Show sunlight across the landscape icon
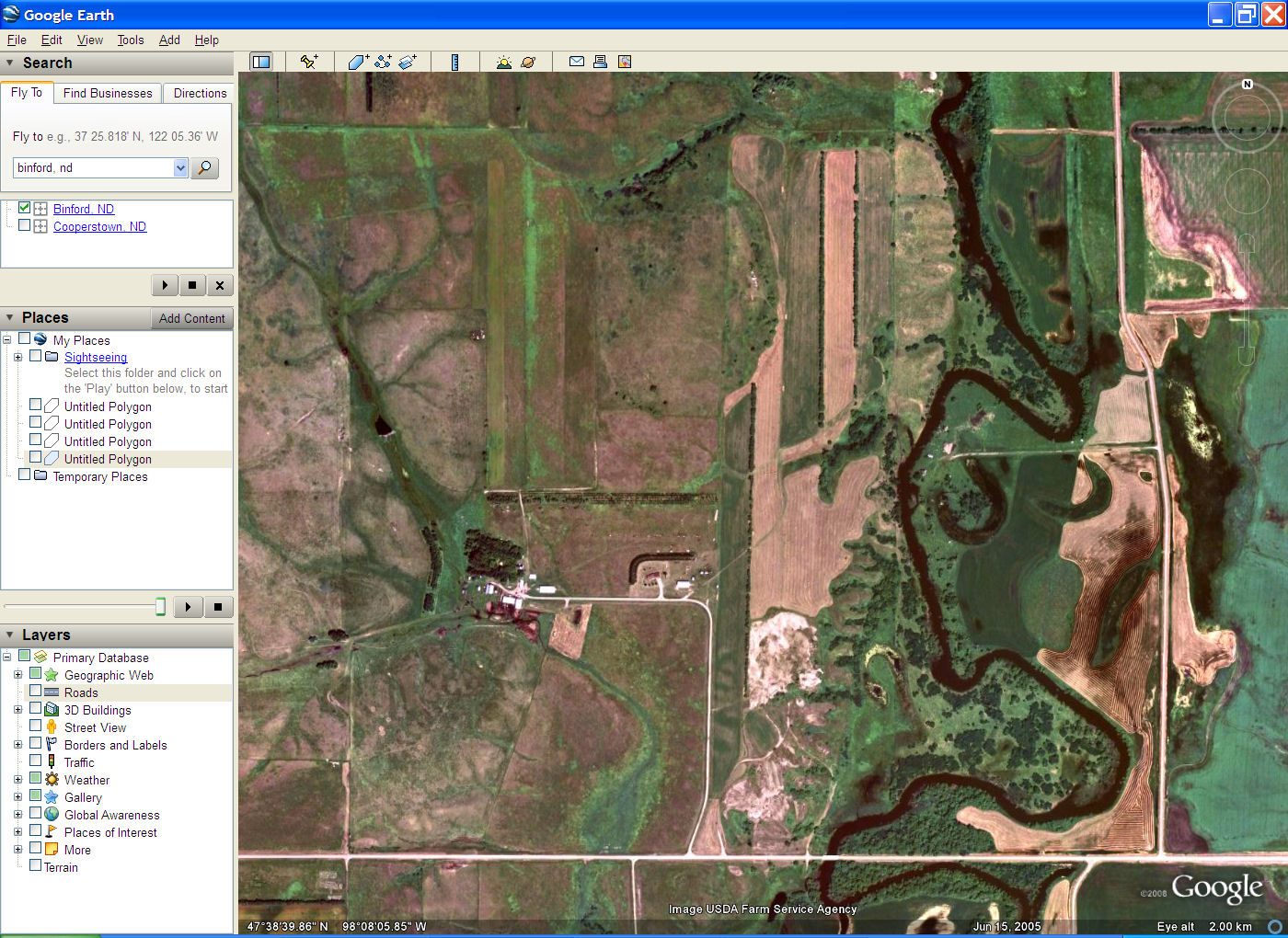Screen dimensions: 1288x938 (x=503, y=62)
